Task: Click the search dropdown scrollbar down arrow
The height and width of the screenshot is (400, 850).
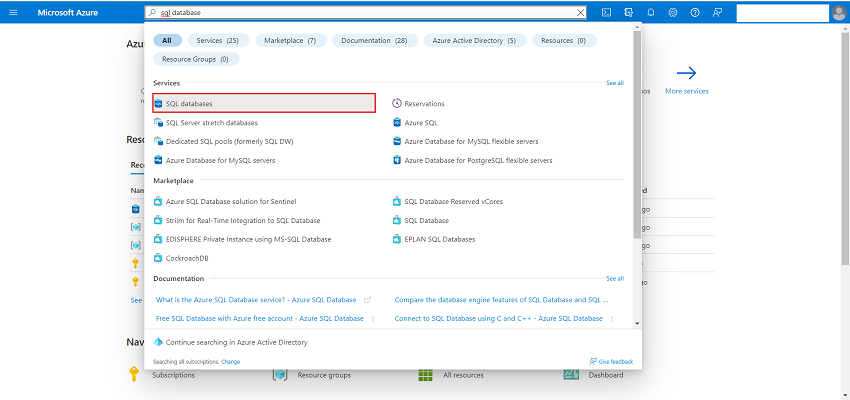Action: (x=637, y=323)
